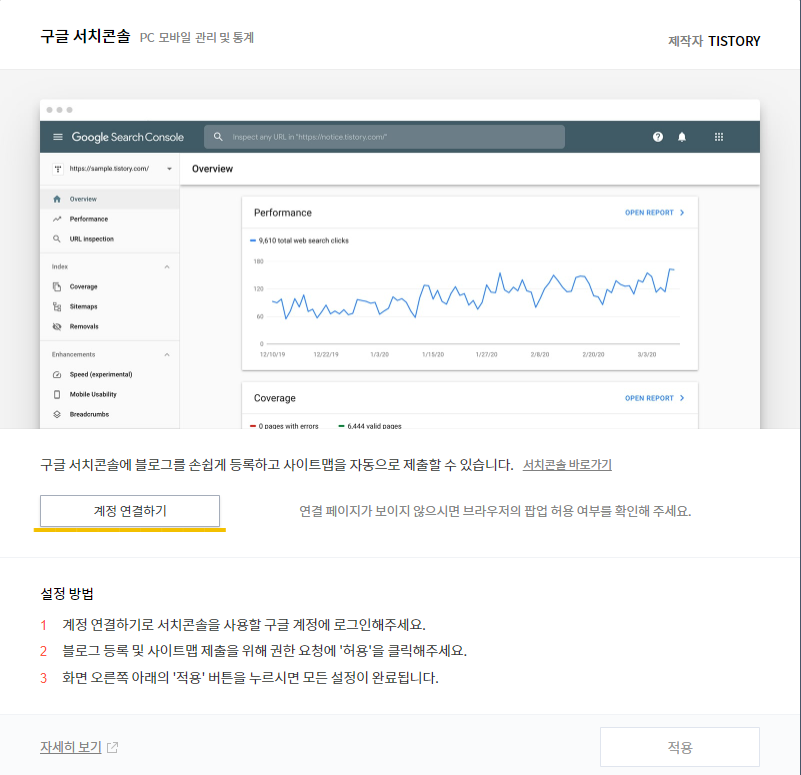Open the sample.tistory.com property dropdown
Viewport: 801px width, 775px height.
coord(112,169)
